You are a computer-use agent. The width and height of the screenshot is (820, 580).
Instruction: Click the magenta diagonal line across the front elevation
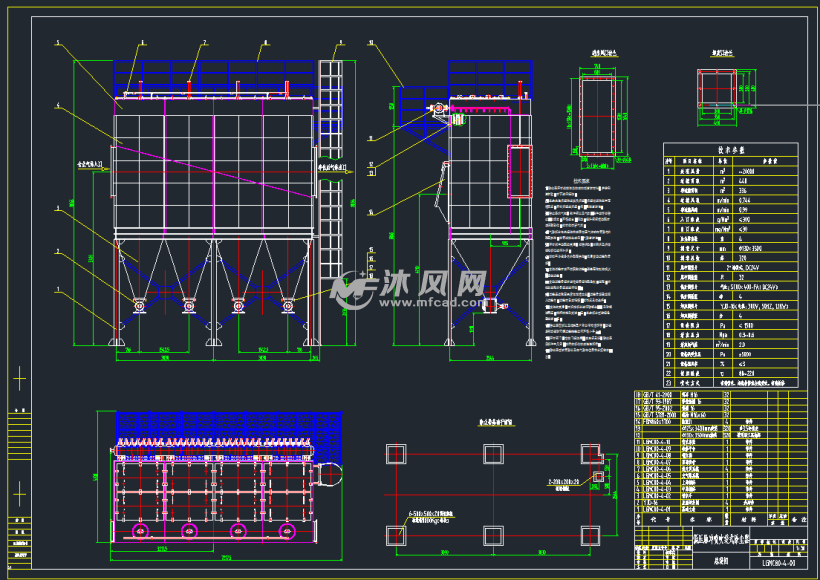pyautogui.click(x=214, y=172)
